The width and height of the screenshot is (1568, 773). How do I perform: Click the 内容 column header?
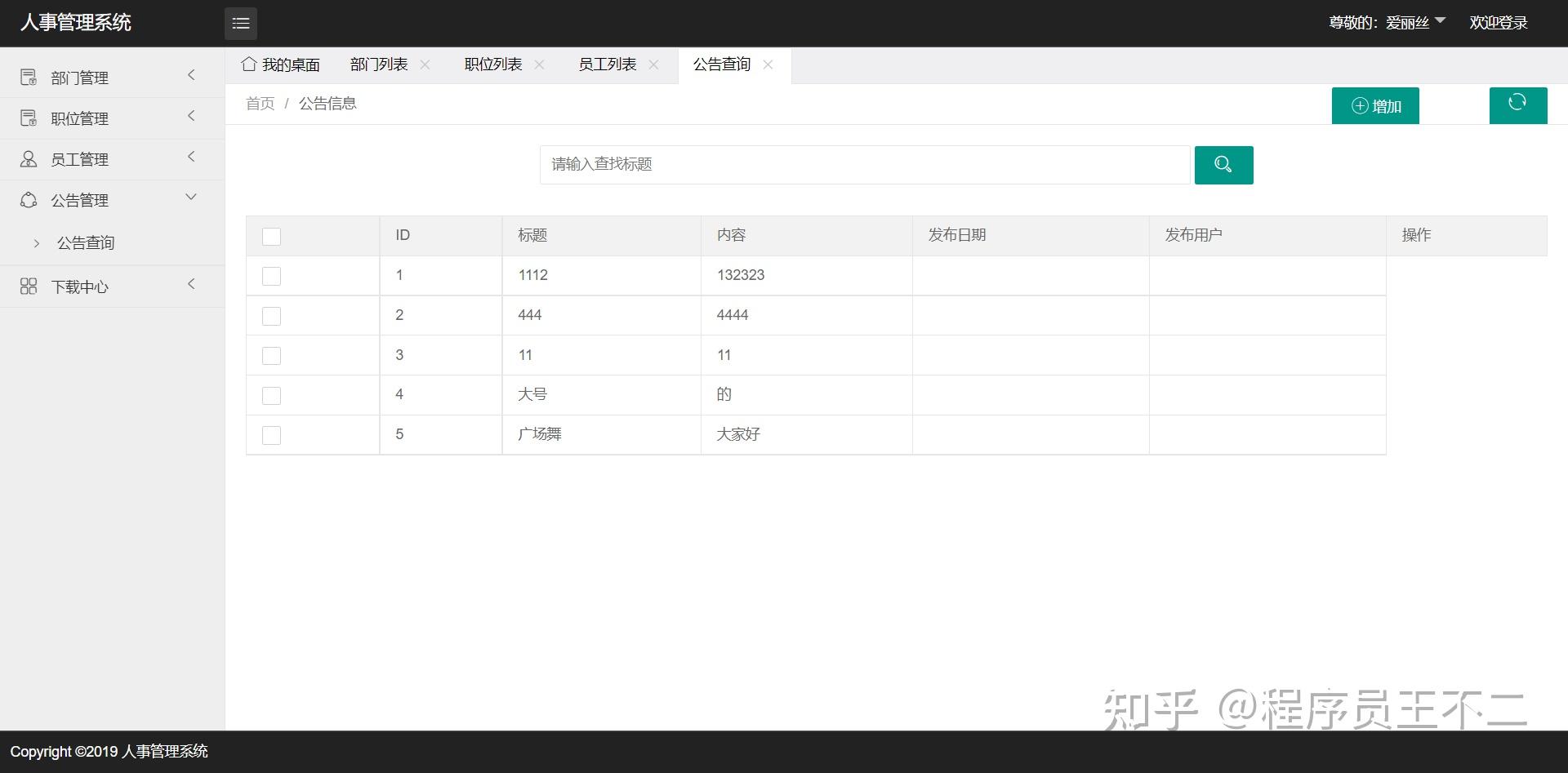[807, 236]
